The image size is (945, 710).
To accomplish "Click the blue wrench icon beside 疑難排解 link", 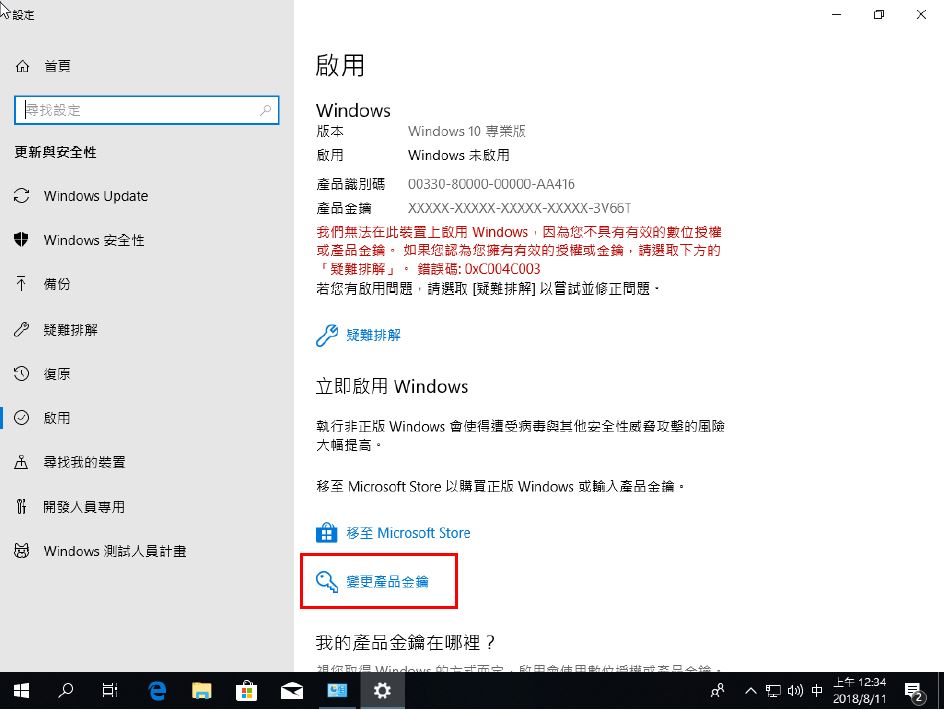I will (327, 335).
